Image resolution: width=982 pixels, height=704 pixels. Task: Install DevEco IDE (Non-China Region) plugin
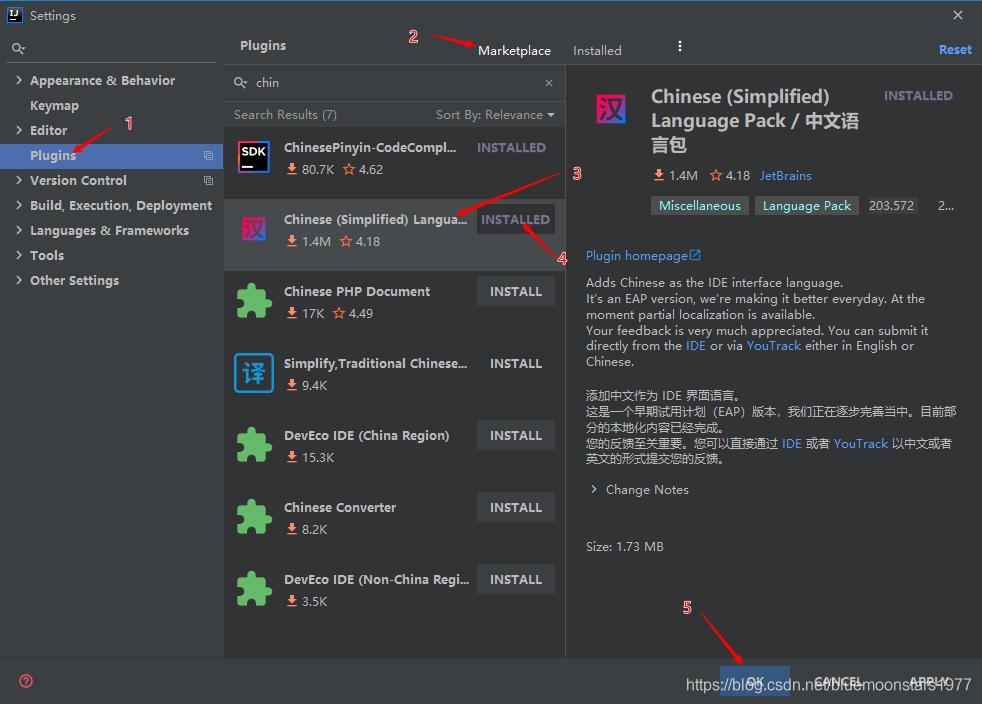pyautogui.click(x=515, y=579)
